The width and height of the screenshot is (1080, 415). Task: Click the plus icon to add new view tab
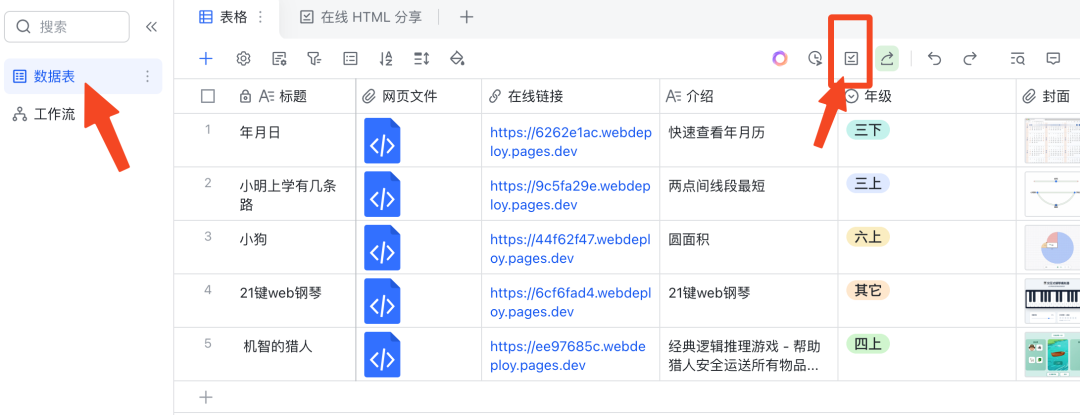coord(466,17)
